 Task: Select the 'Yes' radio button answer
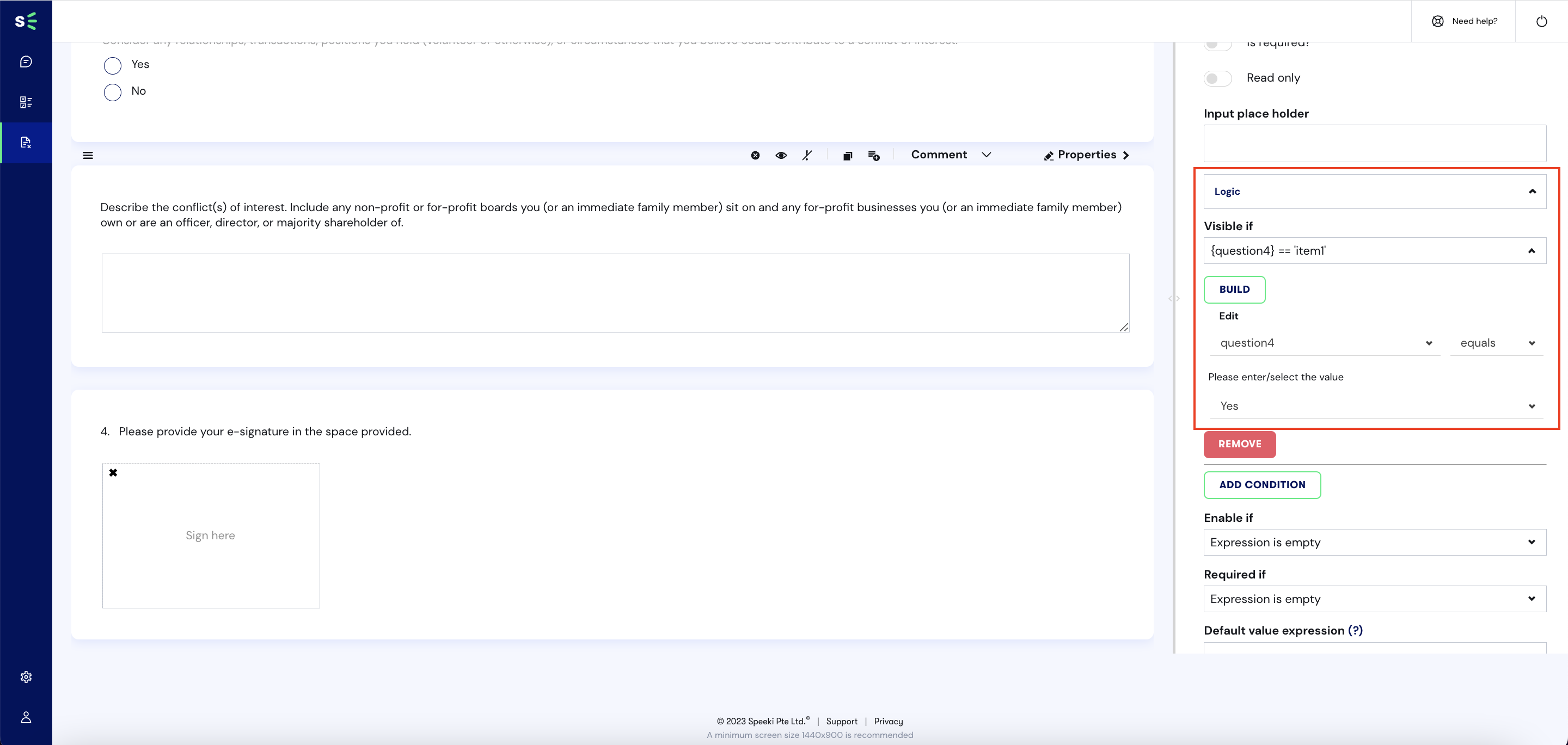pyautogui.click(x=112, y=64)
